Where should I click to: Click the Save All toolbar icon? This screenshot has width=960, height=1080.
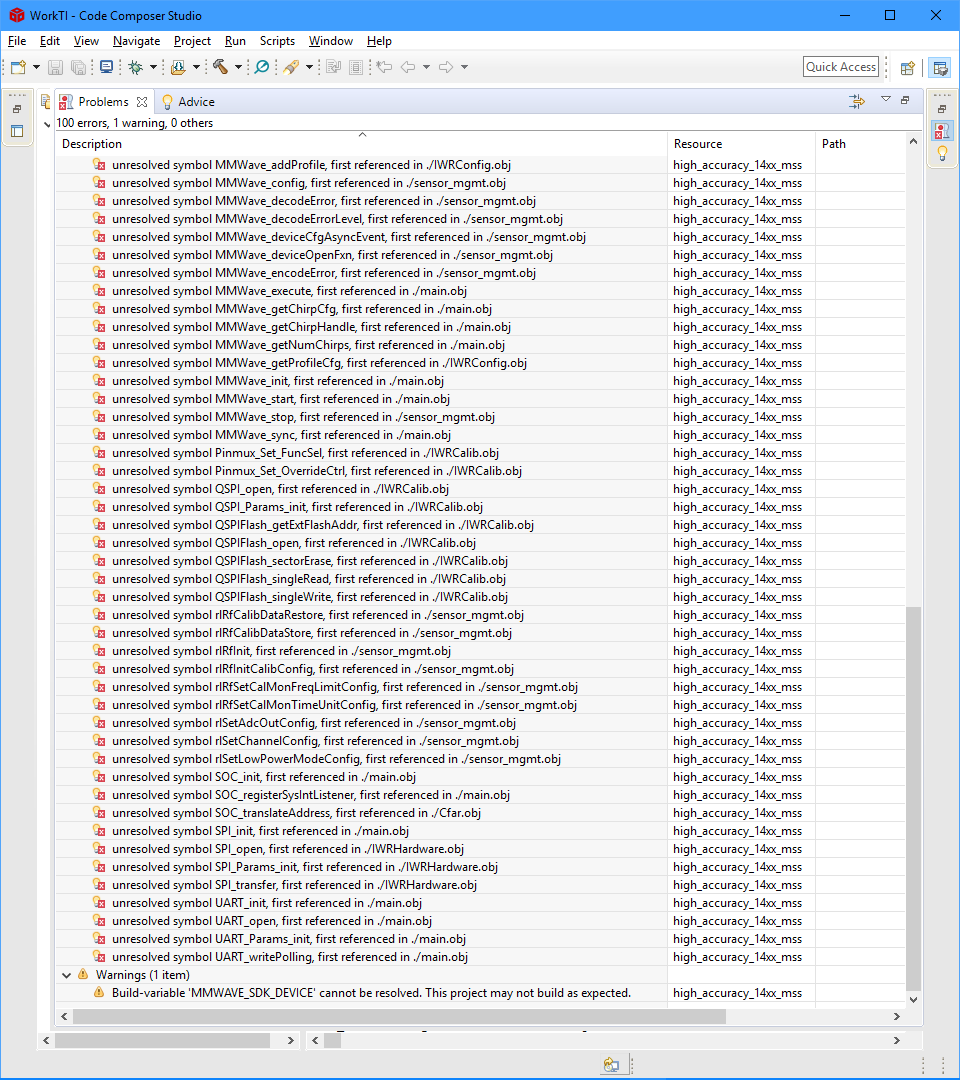tap(79, 67)
